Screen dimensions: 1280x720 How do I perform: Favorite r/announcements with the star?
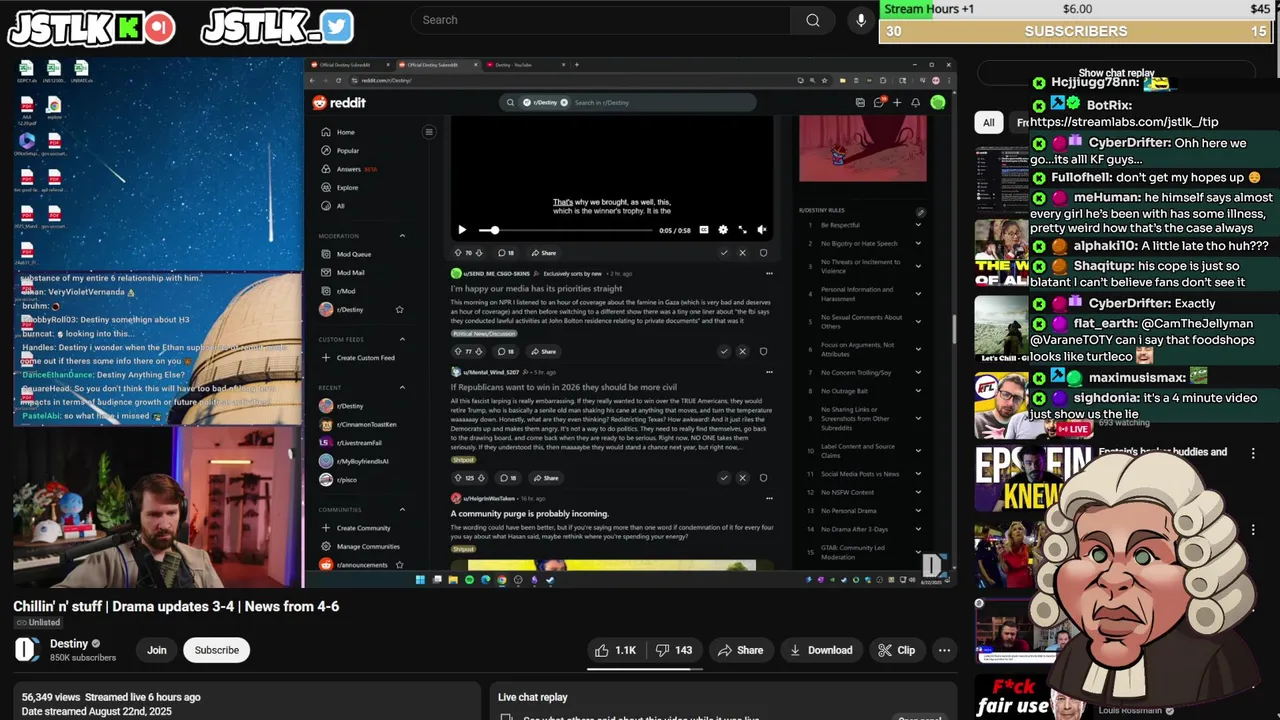pos(399,565)
